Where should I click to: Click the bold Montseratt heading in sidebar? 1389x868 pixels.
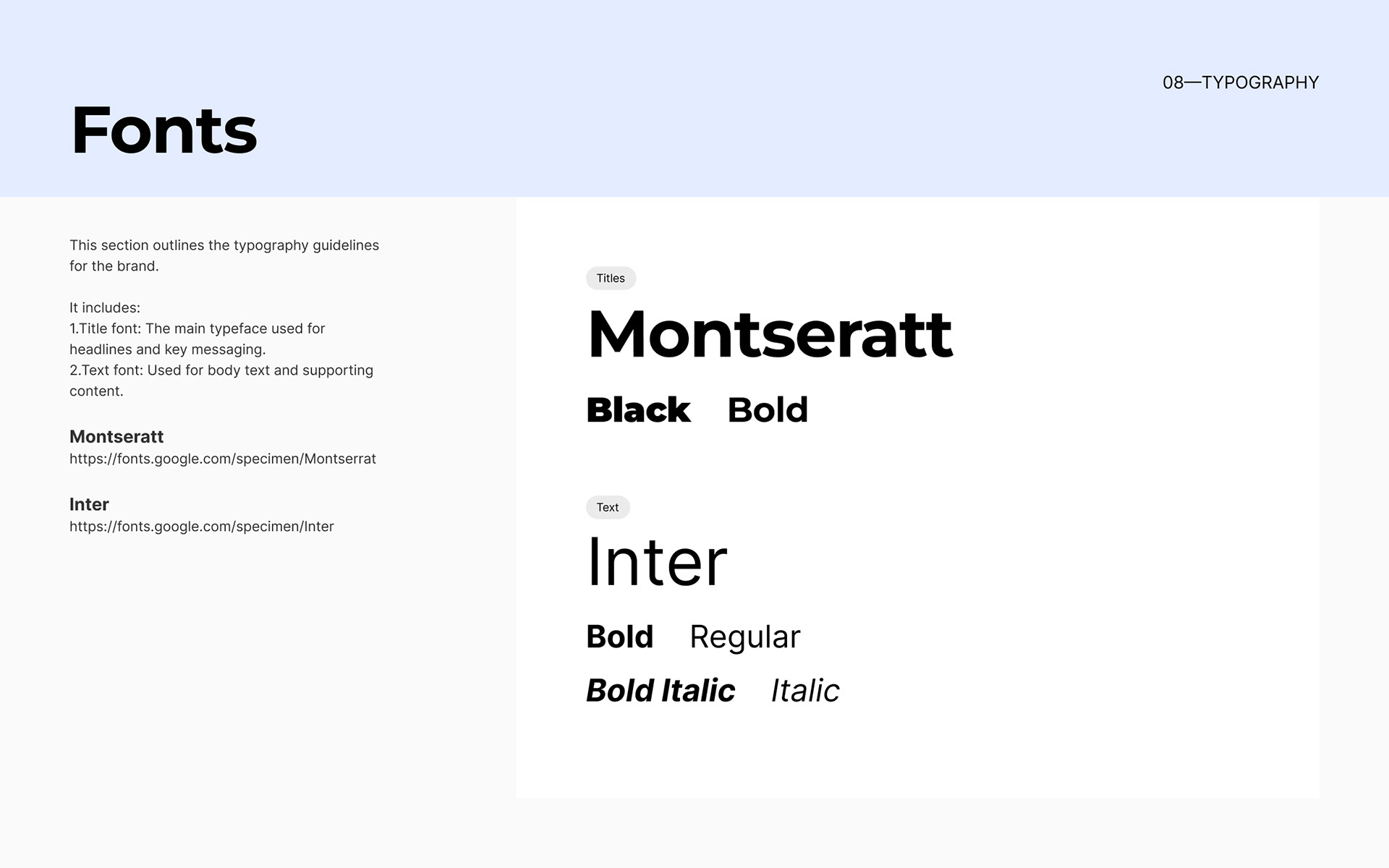pyautogui.click(x=116, y=437)
